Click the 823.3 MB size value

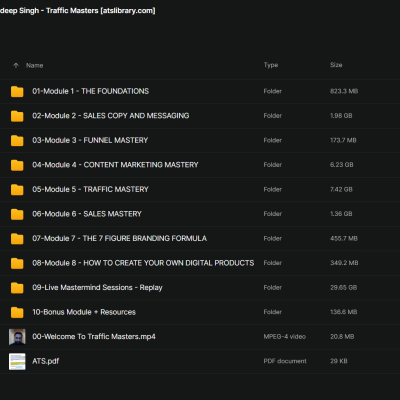[344, 91]
